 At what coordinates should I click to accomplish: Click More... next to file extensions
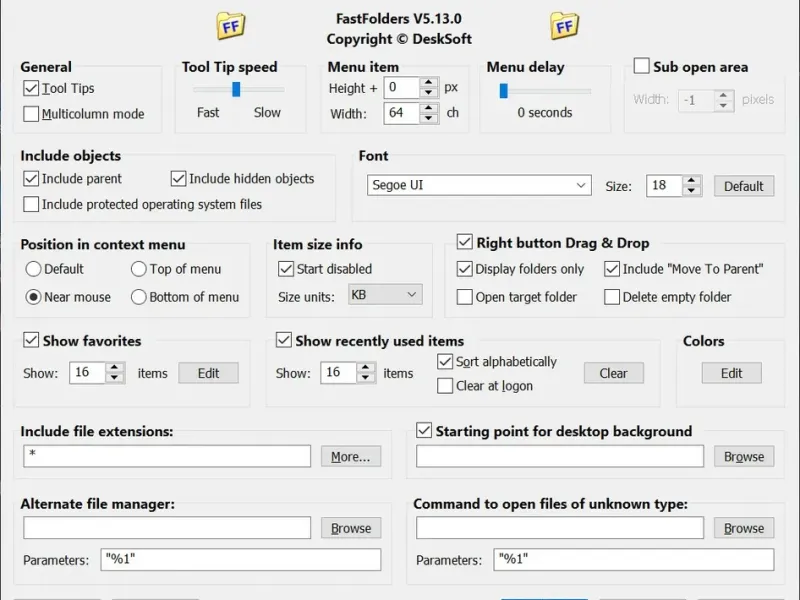[x=350, y=457]
